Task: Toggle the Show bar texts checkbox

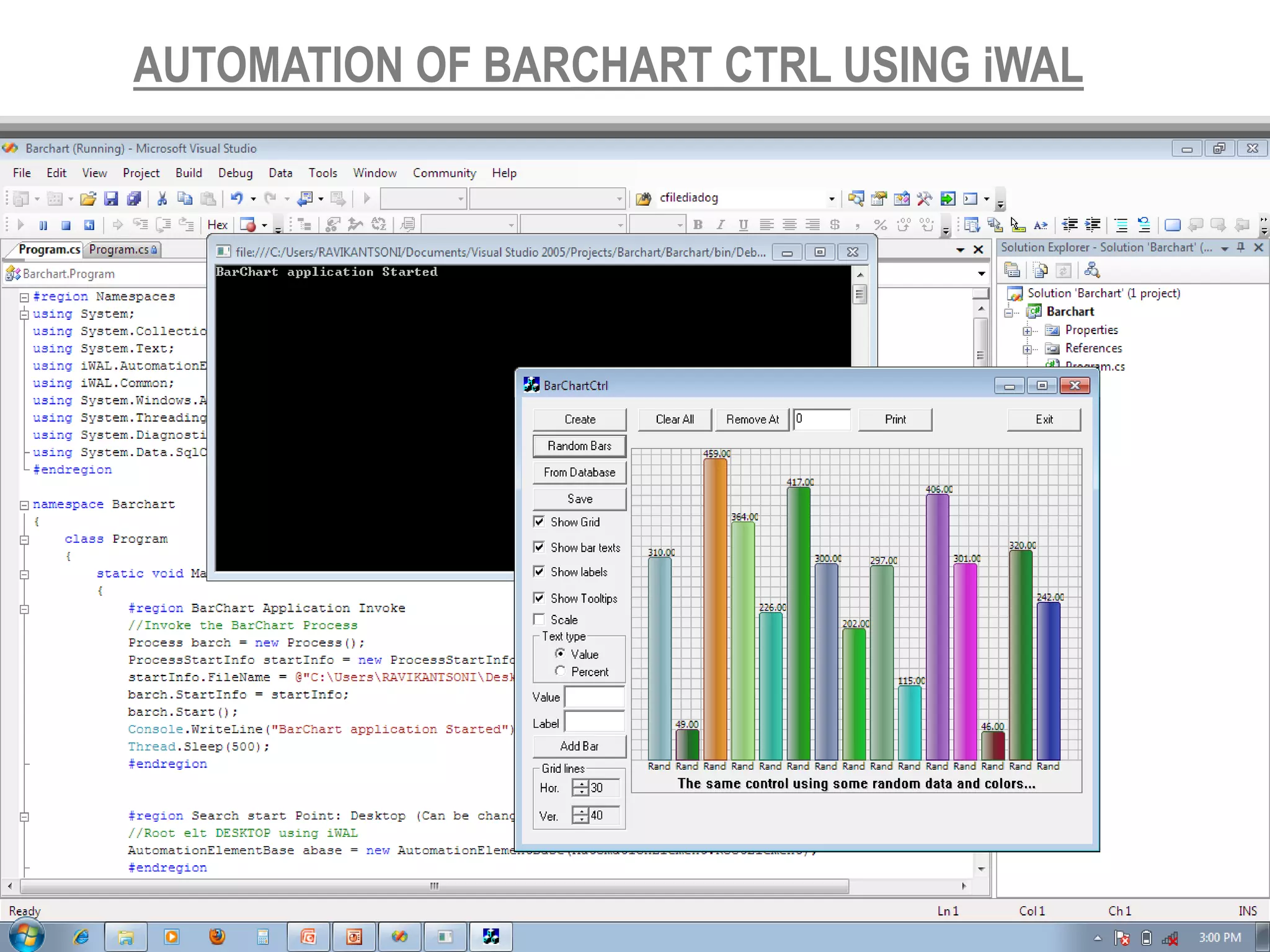Action: (x=539, y=547)
